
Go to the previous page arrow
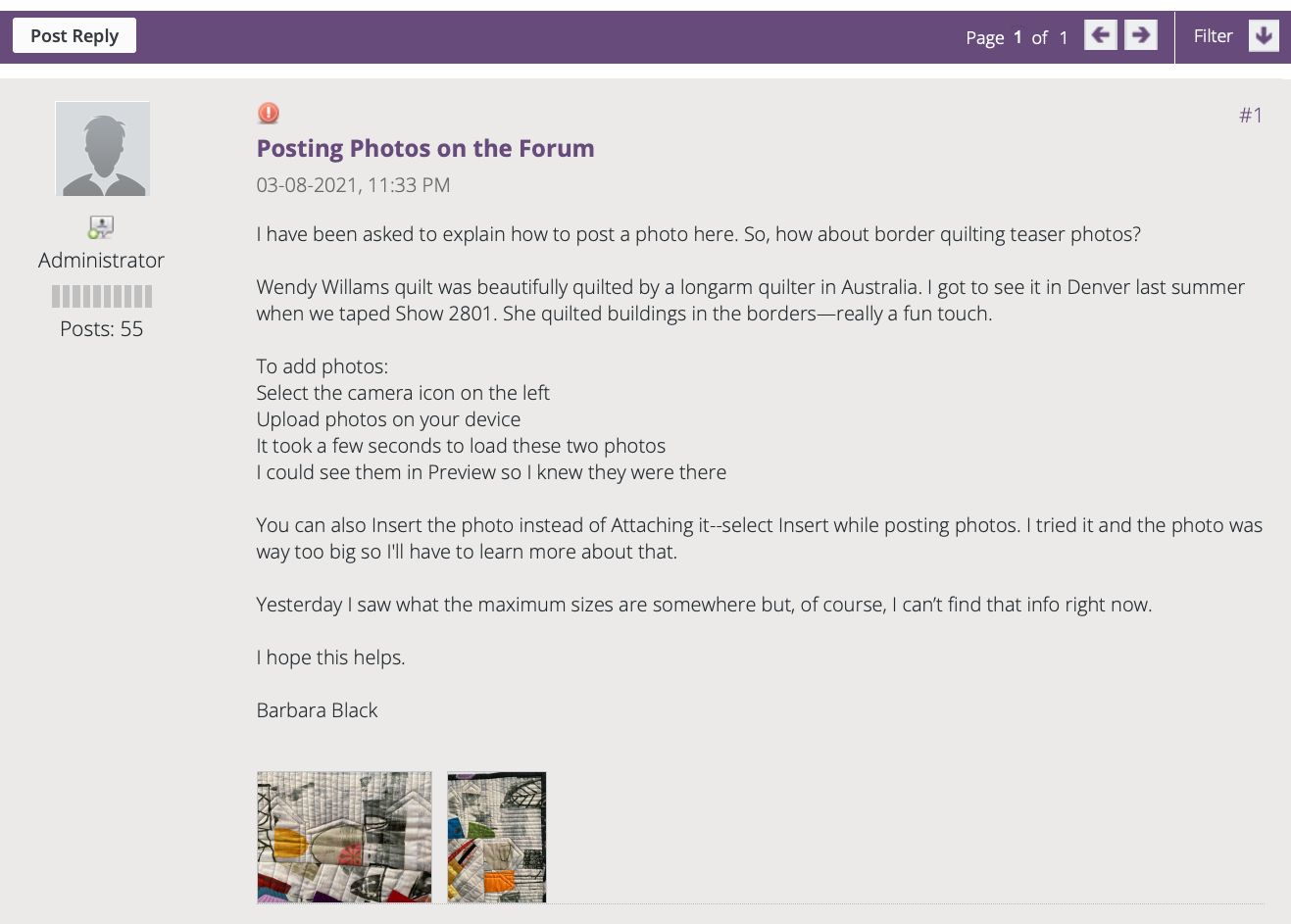point(1101,36)
